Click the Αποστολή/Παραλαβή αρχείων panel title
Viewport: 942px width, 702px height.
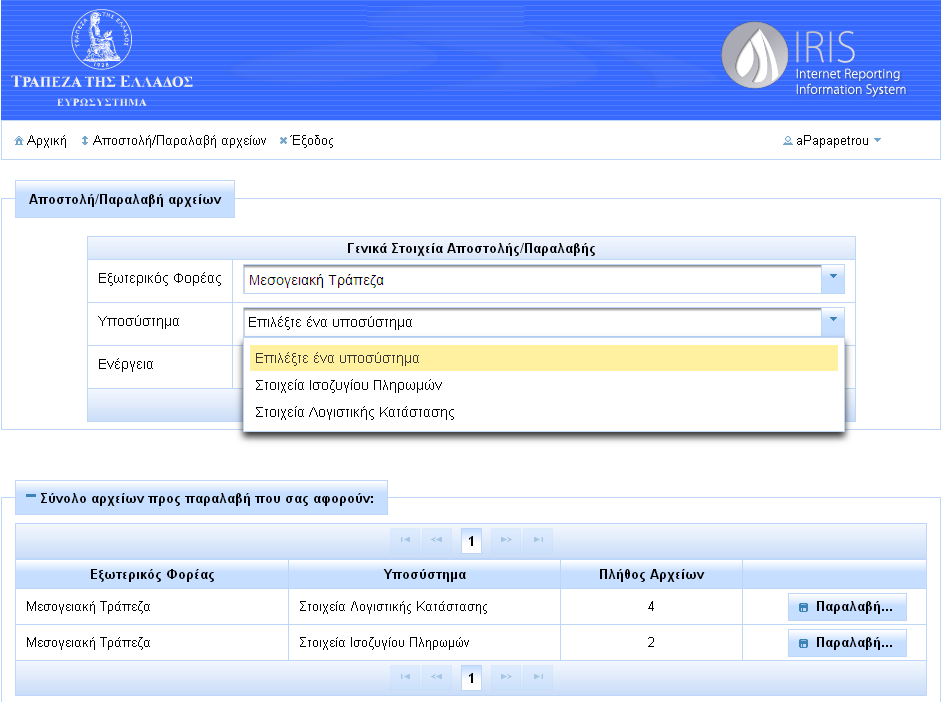(x=125, y=199)
